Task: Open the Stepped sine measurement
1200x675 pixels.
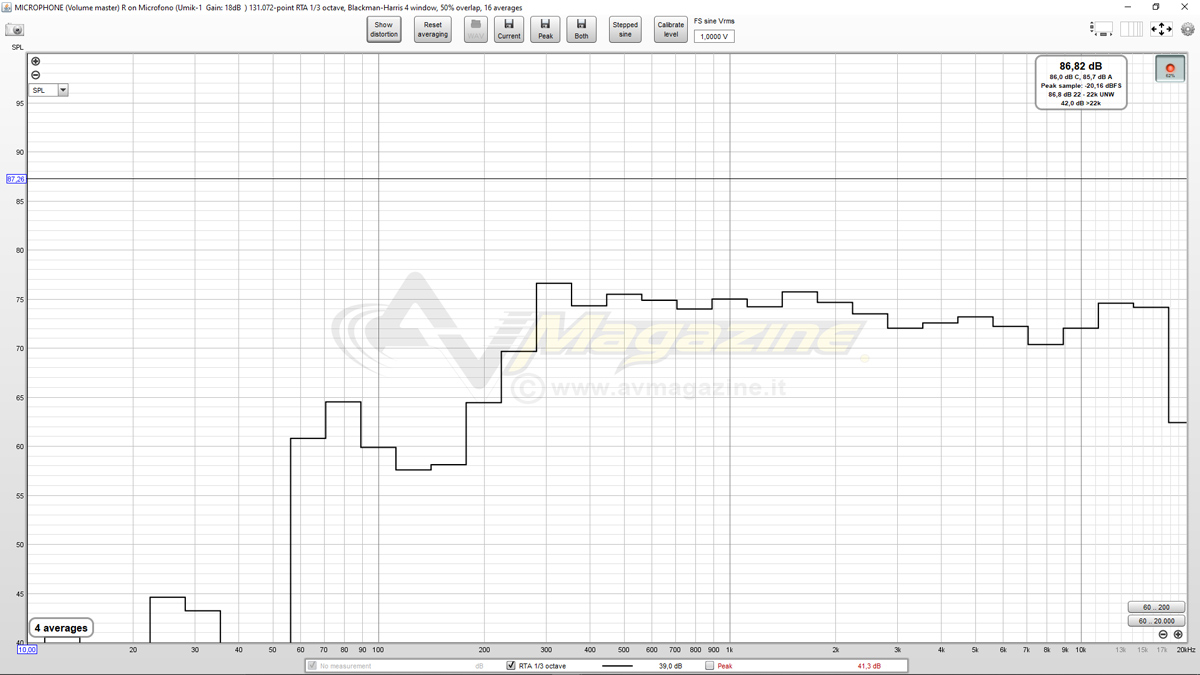Action: [625, 29]
